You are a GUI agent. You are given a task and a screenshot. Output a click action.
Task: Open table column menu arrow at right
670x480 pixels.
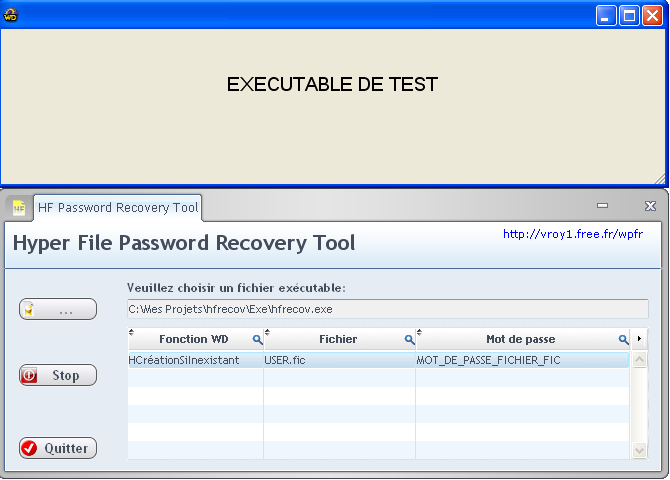pyautogui.click(x=639, y=339)
